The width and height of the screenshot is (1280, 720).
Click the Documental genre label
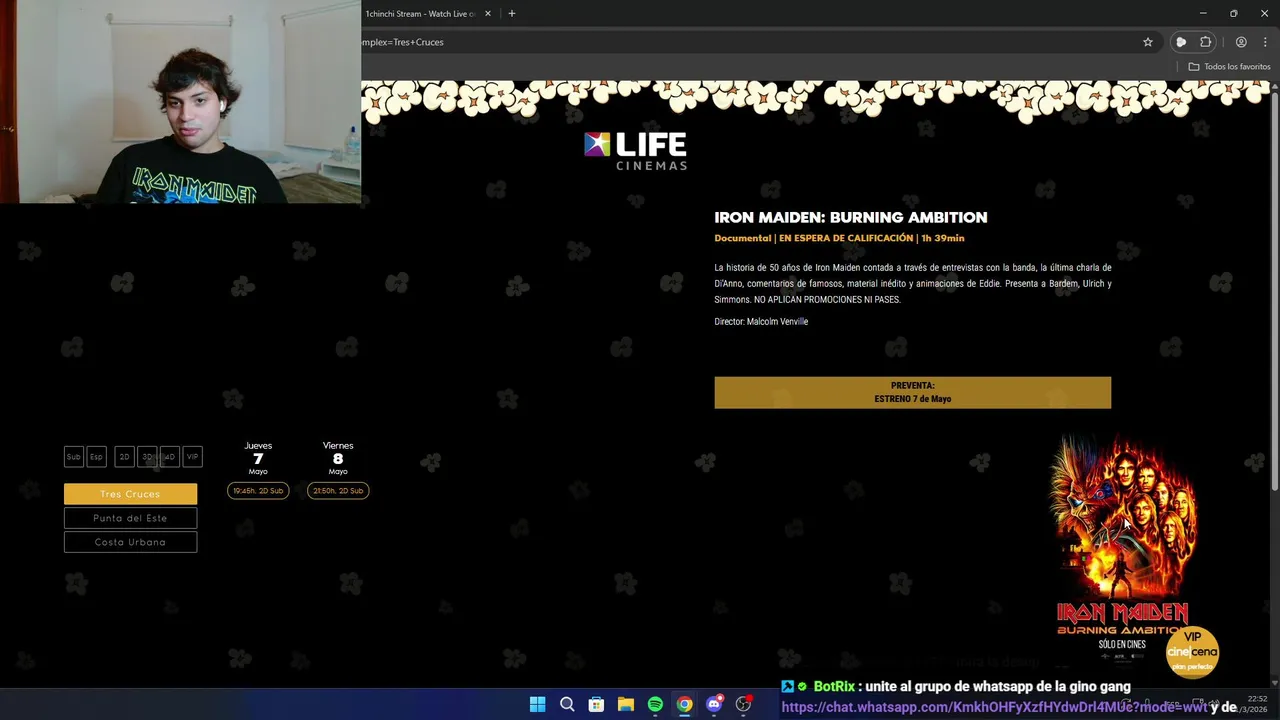[x=742, y=238]
